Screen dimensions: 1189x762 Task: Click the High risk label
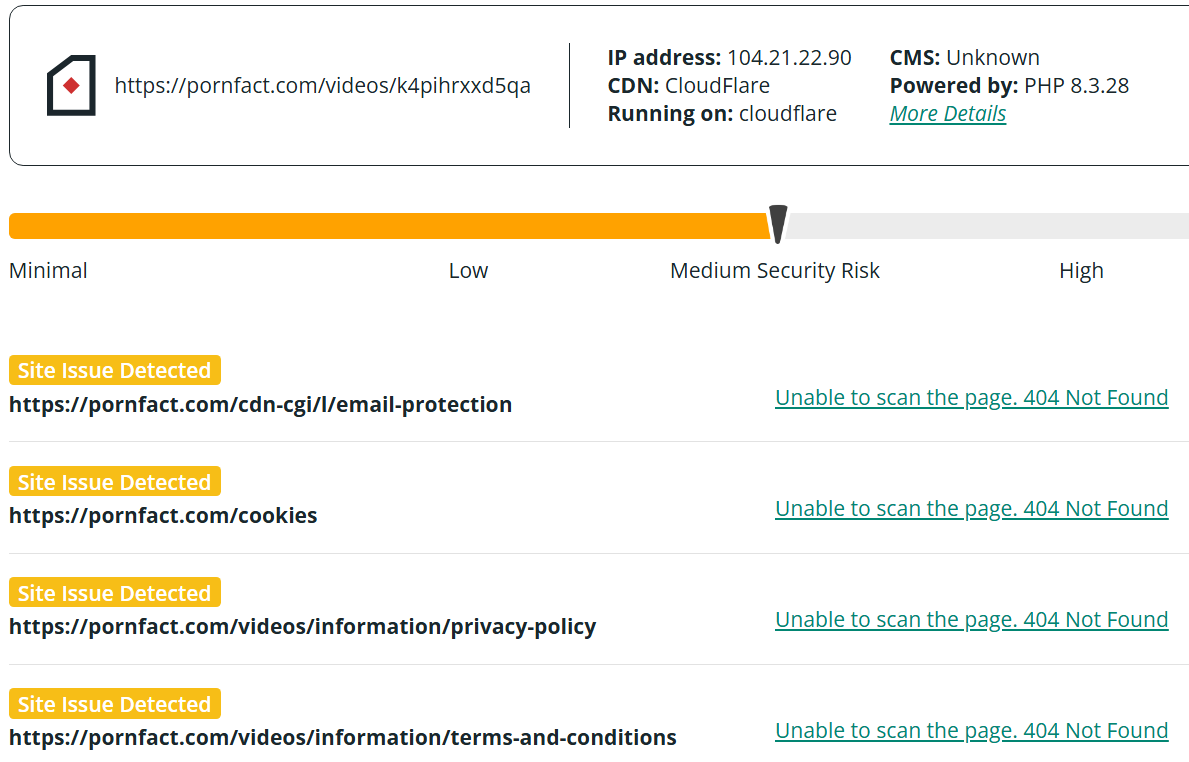point(1081,271)
